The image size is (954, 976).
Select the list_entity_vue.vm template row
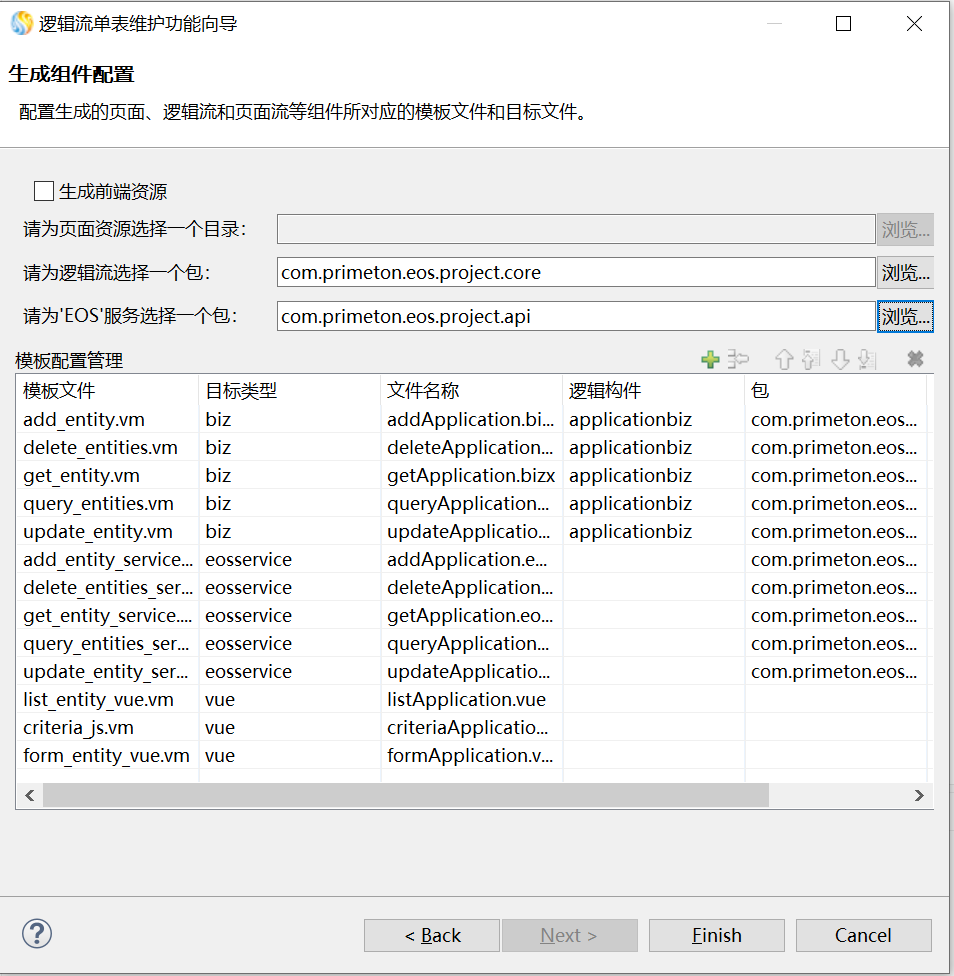coord(98,700)
